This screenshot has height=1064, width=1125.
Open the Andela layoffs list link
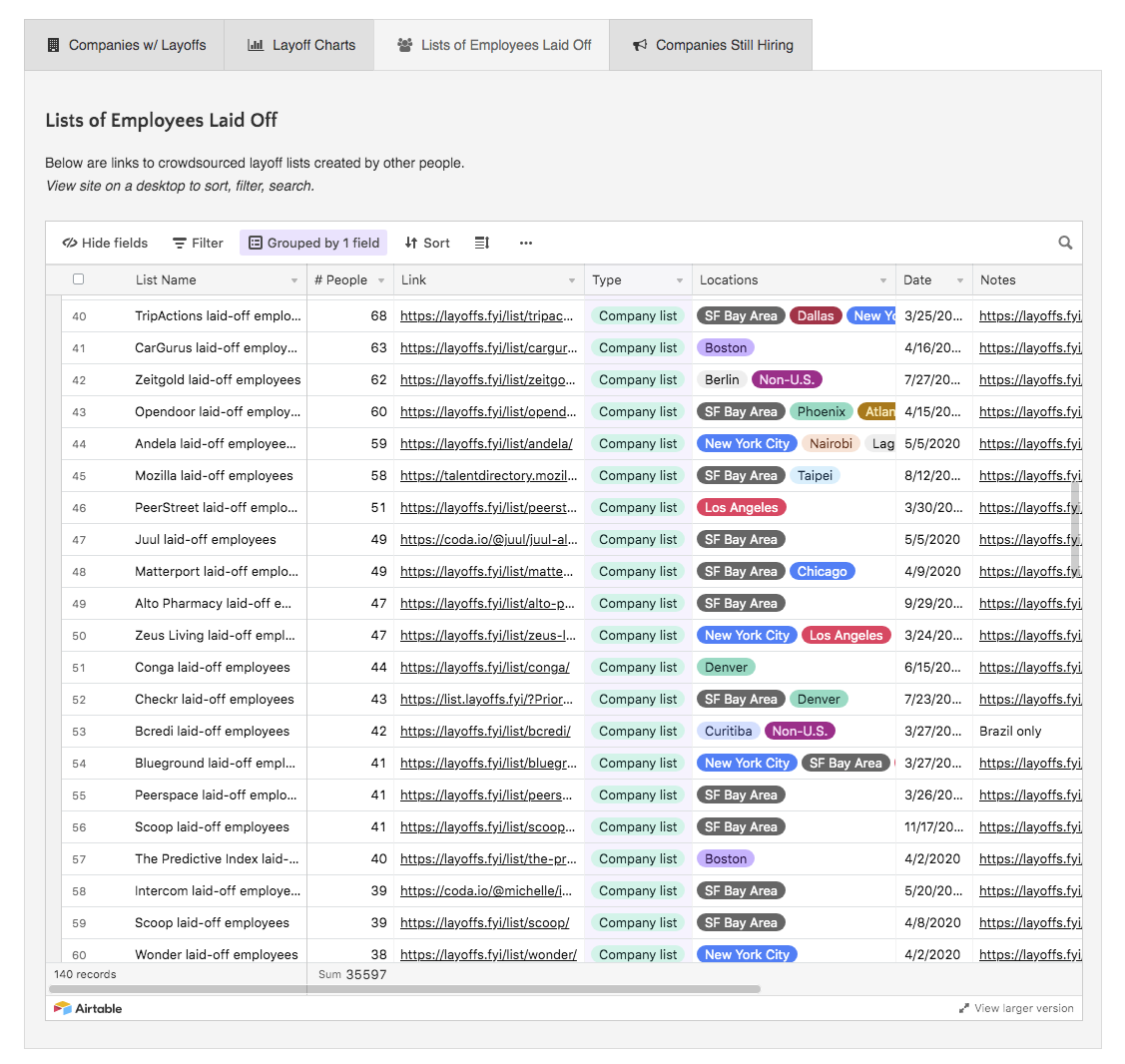(486, 443)
